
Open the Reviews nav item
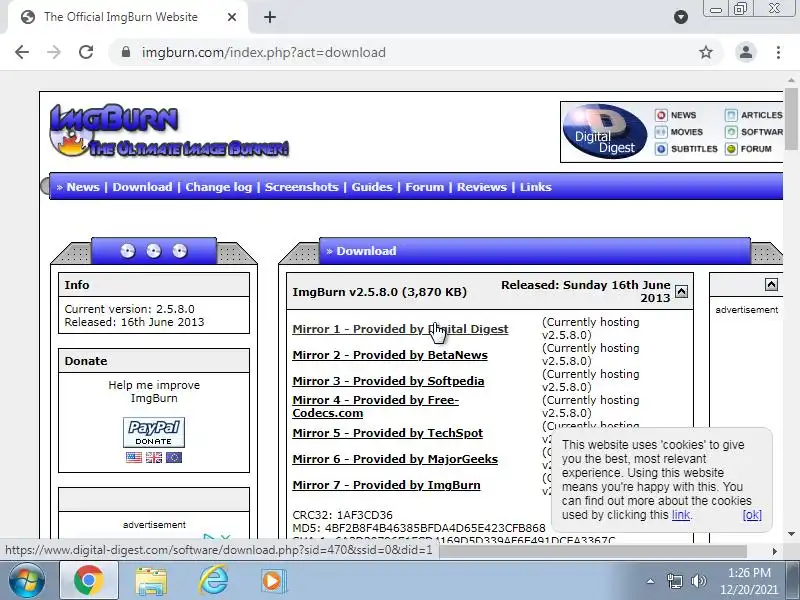[x=482, y=187]
